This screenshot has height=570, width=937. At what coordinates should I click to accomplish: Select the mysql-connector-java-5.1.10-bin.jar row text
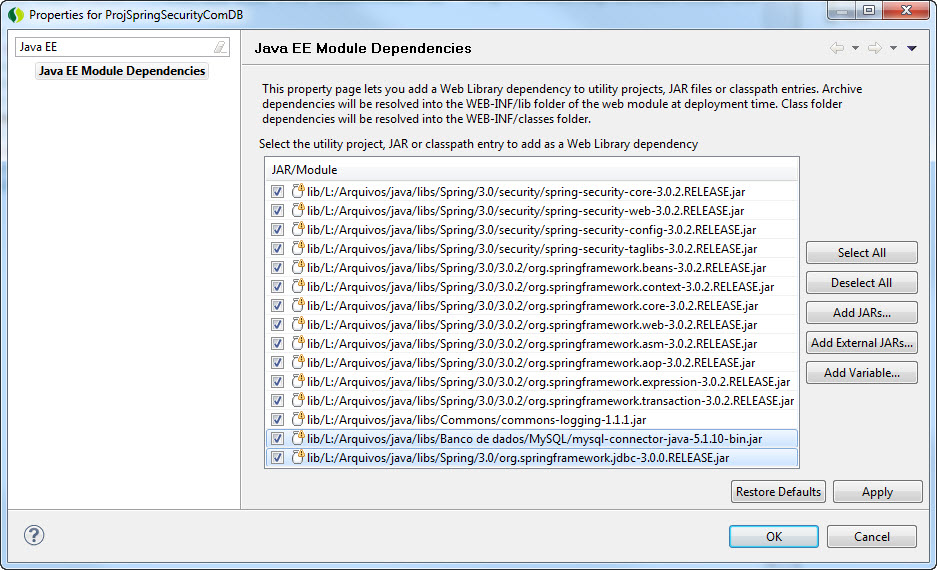[534, 439]
